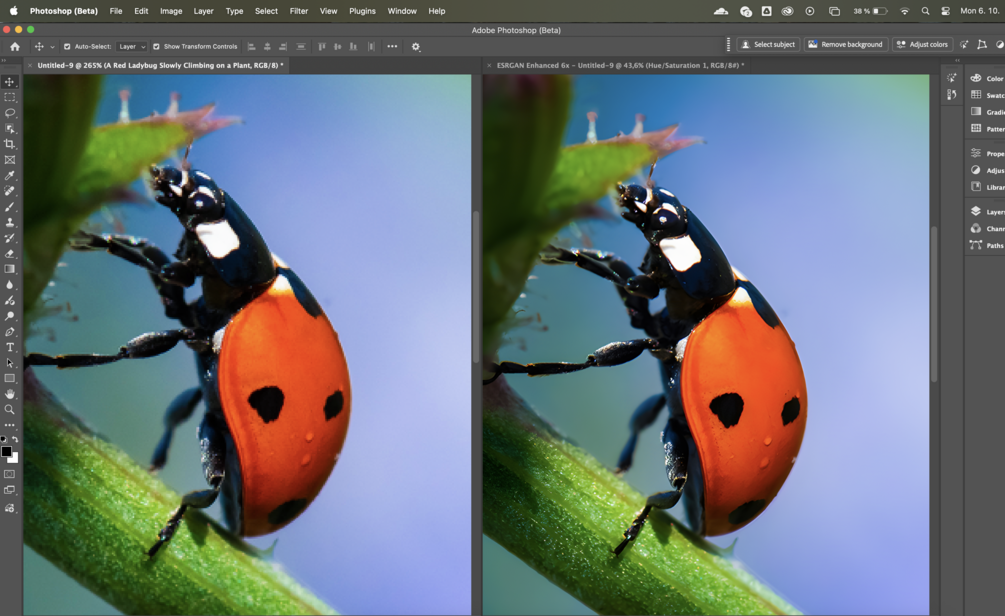
Task: Open the Plugins menu
Action: click(x=362, y=11)
